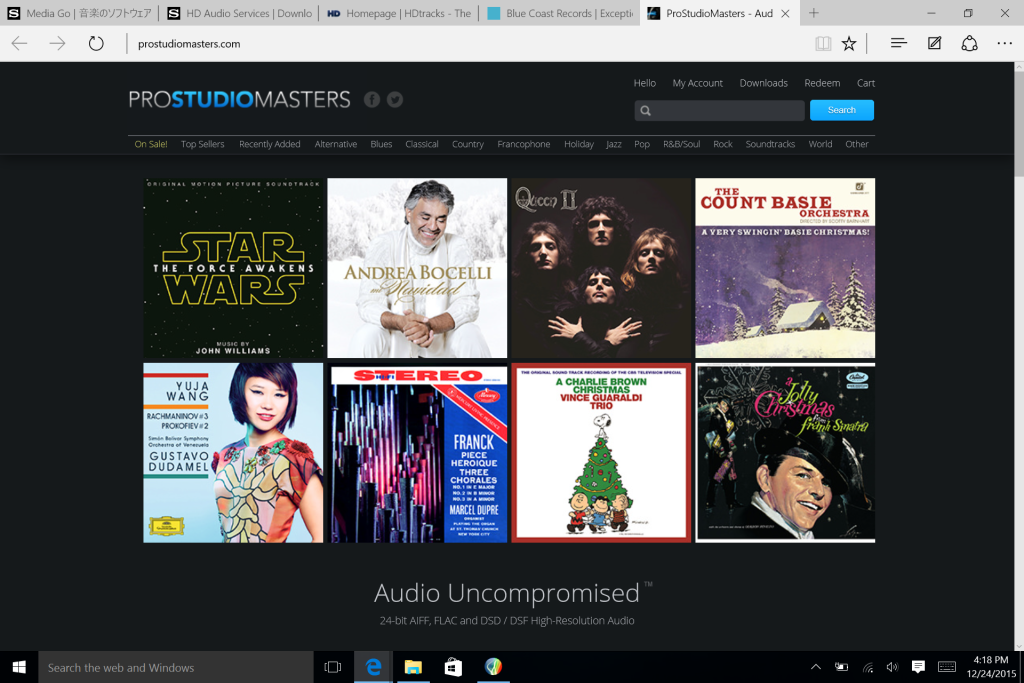Close the ProStudioMasters tab
The image size is (1024, 683).
786,13
